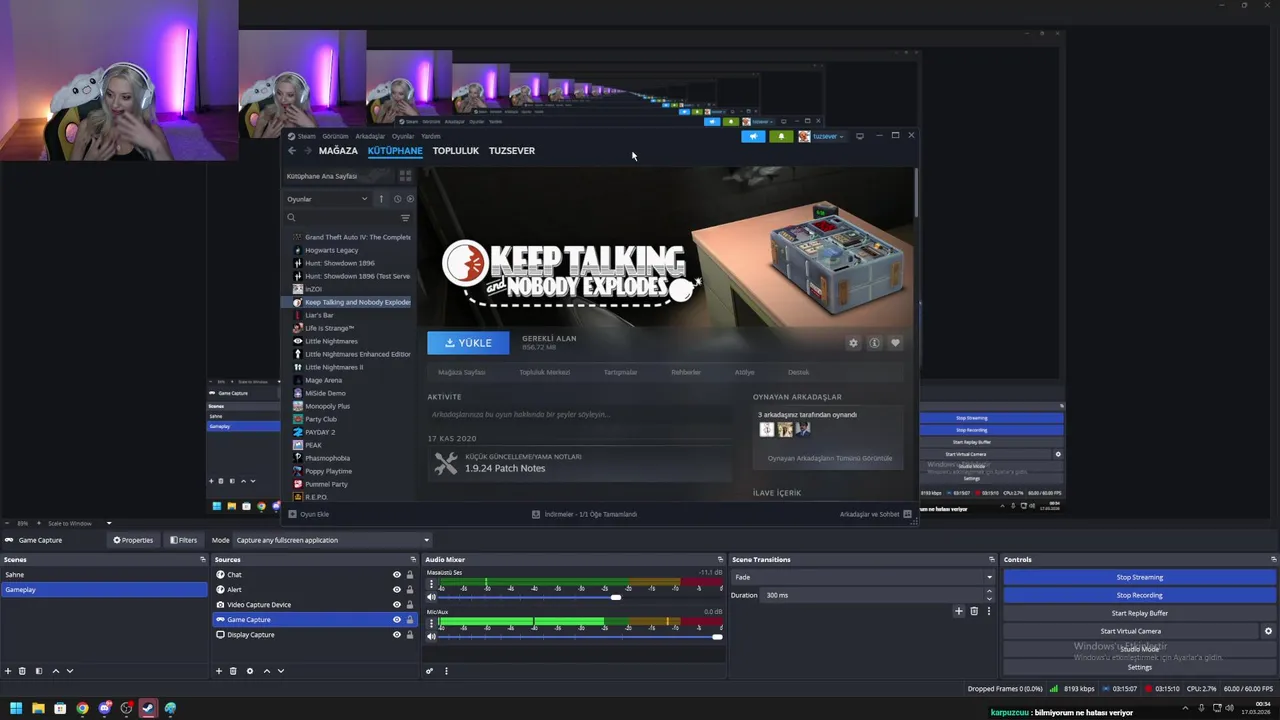Switch Steam library to grid view icon
Viewport: 1280px width, 720px height.
pos(405,176)
